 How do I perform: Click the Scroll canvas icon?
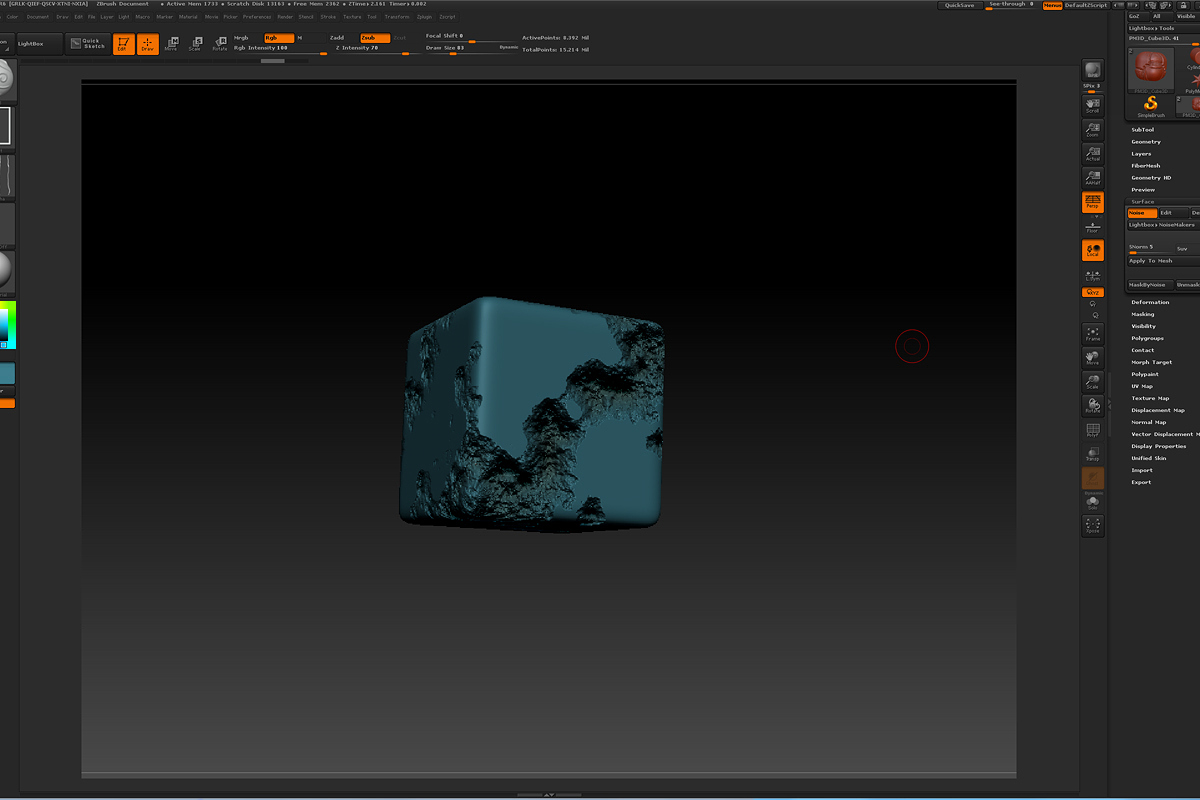coord(1092,105)
